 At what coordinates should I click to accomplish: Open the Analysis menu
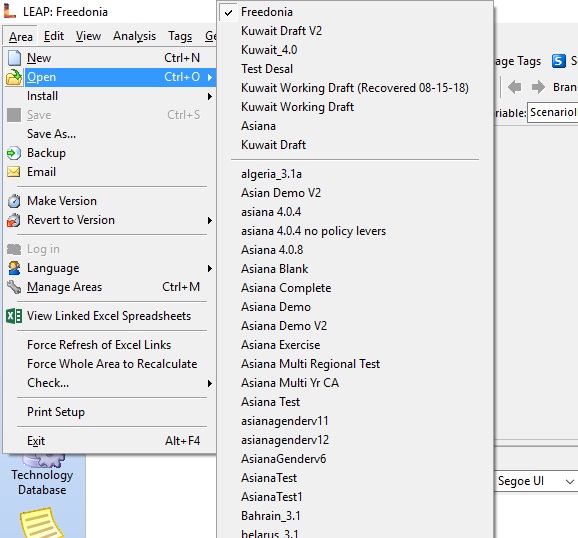pos(134,36)
